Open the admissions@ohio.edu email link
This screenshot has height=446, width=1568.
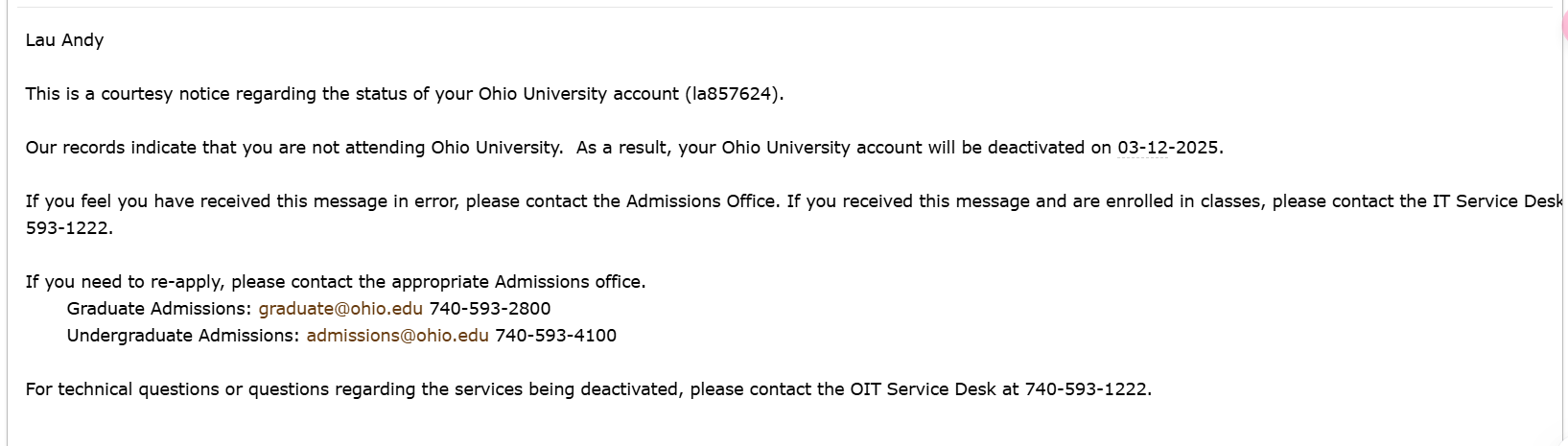397,336
